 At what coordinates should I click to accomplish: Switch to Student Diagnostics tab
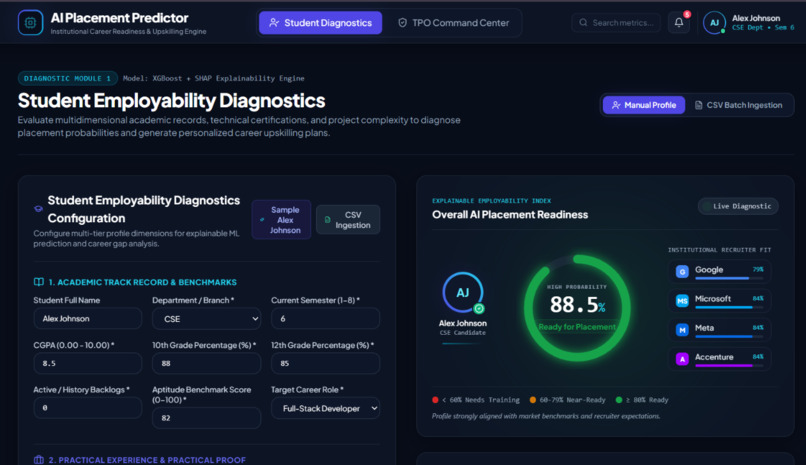[x=320, y=23]
